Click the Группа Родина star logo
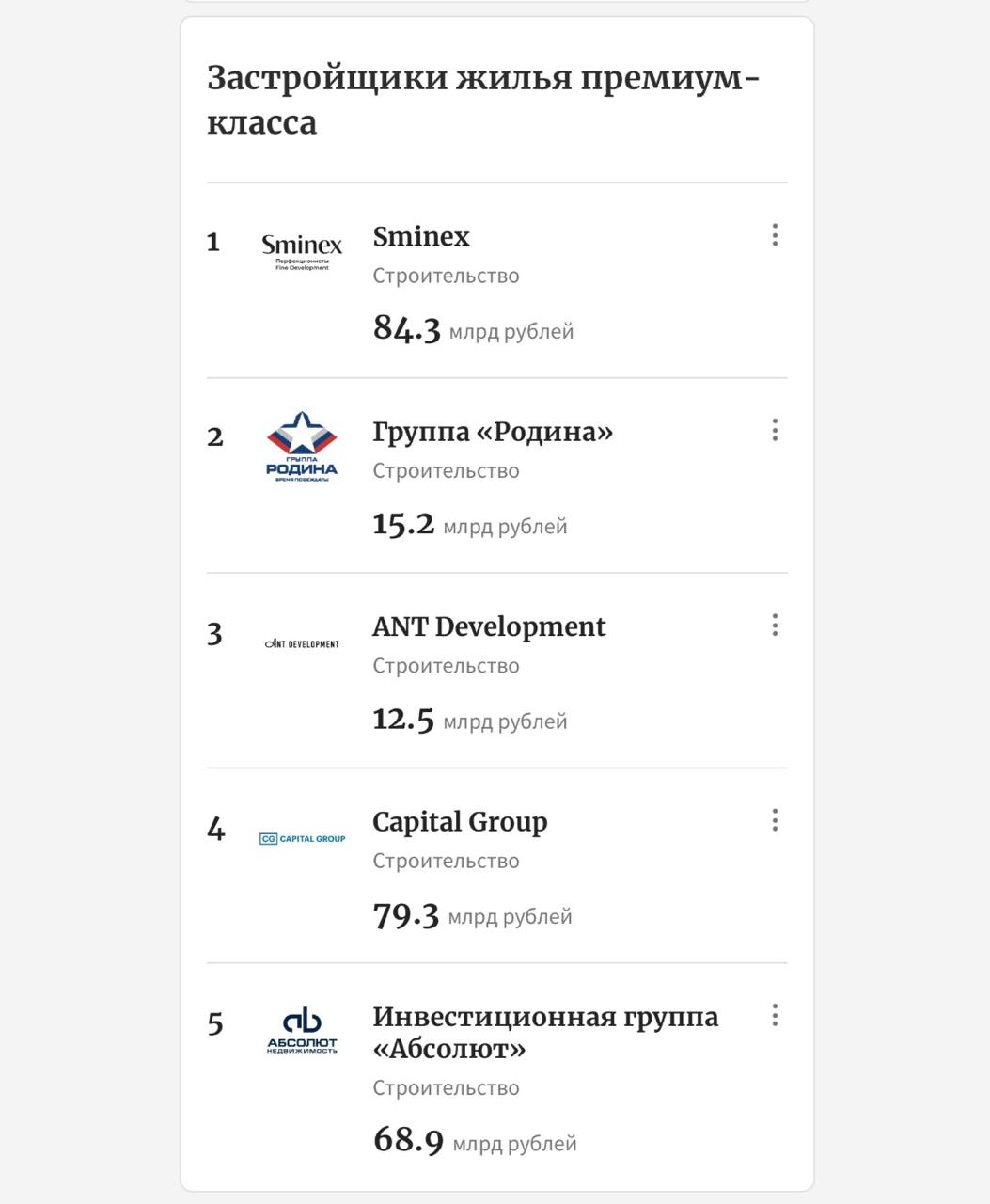The height and width of the screenshot is (1204, 990). click(302, 447)
